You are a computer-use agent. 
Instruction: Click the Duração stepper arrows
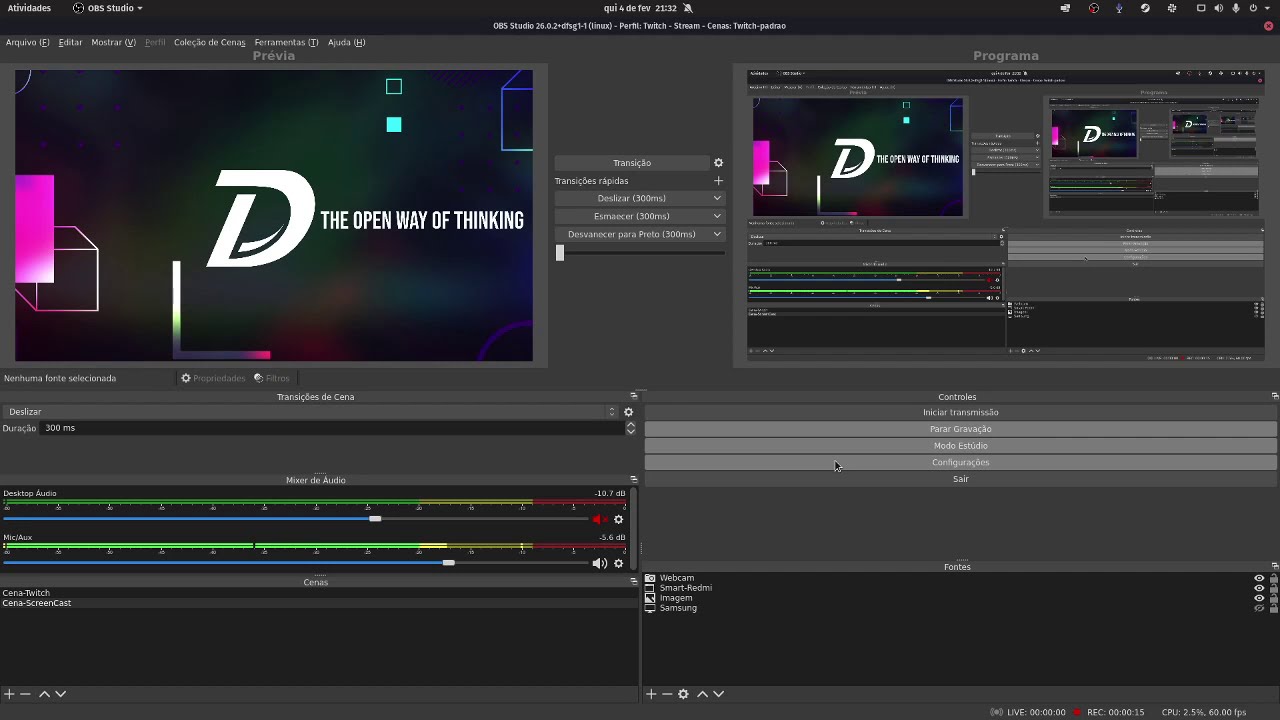coord(630,428)
